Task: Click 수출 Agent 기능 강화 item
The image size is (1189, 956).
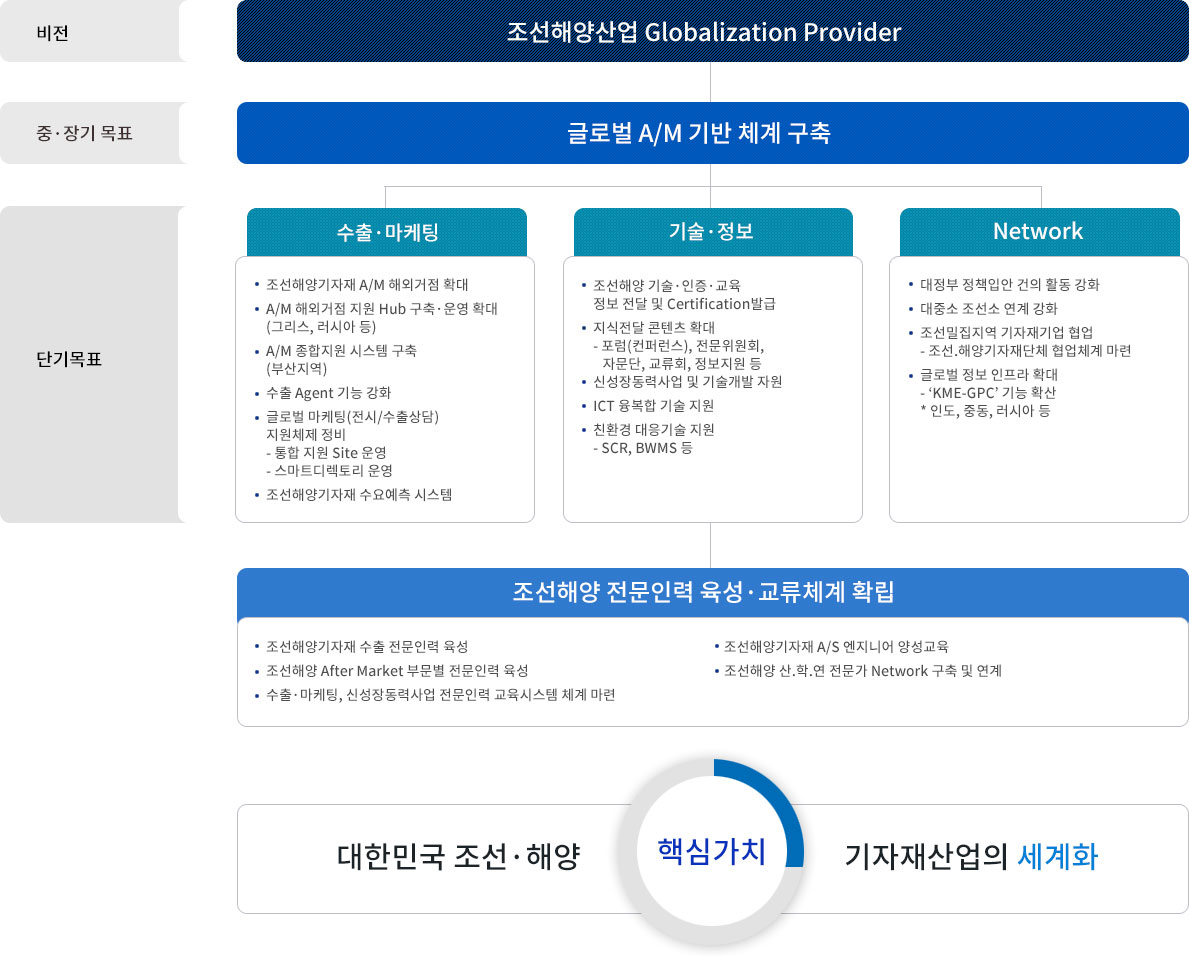Action: click(x=328, y=393)
